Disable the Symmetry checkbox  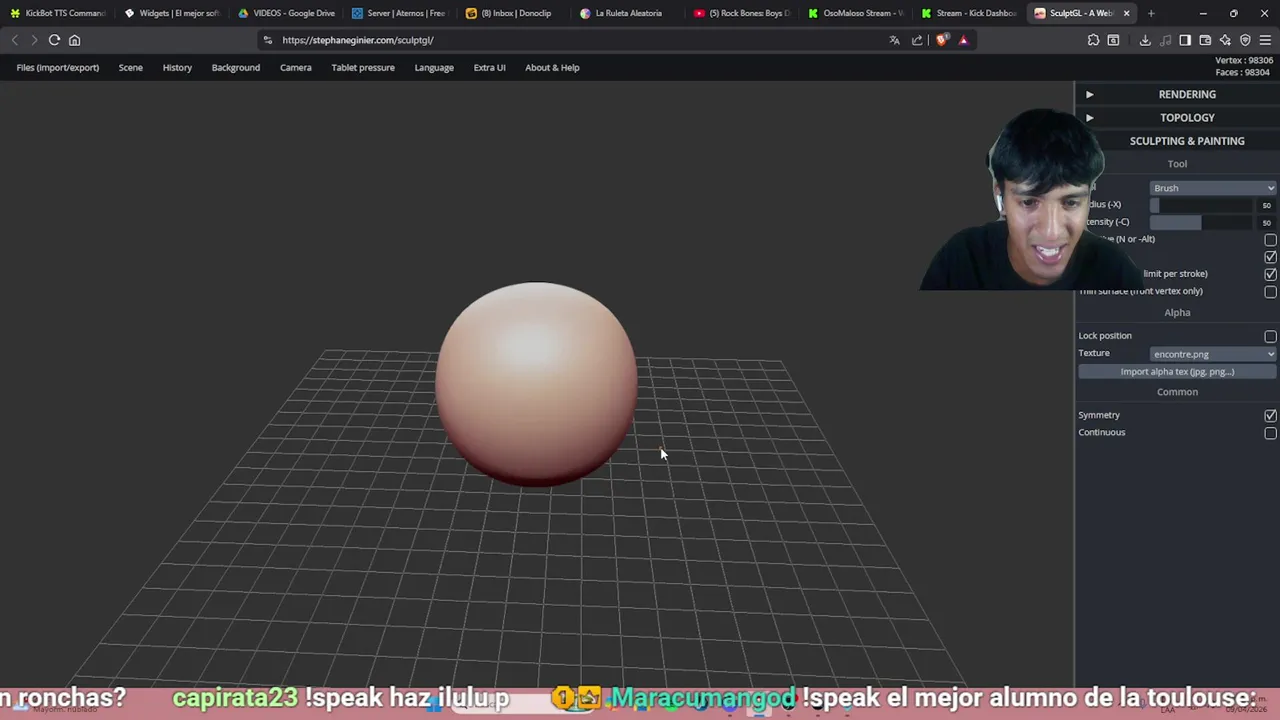click(x=1270, y=415)
